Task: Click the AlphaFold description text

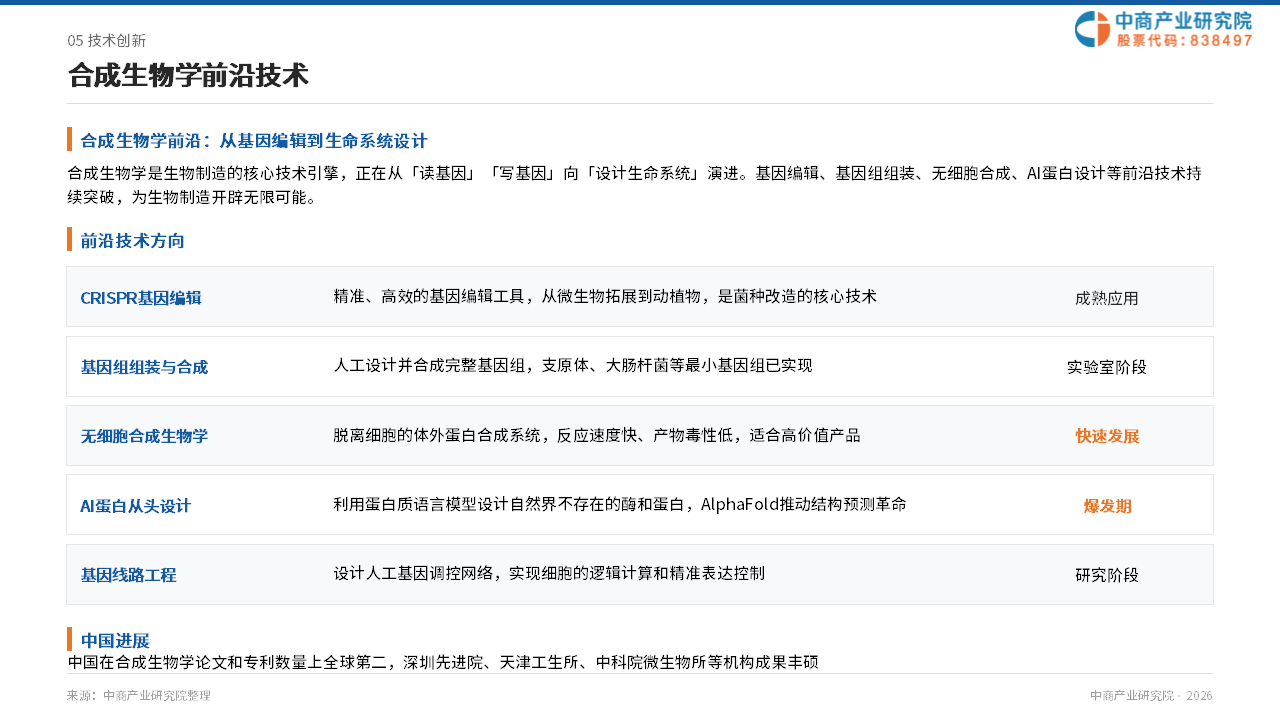Action: click(620, 504)
